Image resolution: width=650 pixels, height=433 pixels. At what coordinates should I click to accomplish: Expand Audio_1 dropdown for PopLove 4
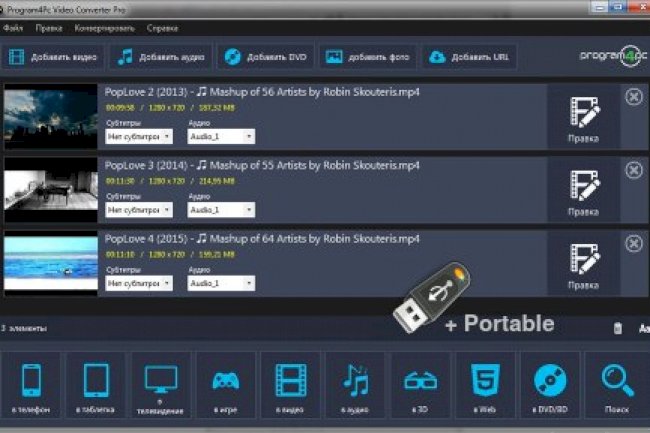pyautogui.click(x=221, y=283)
